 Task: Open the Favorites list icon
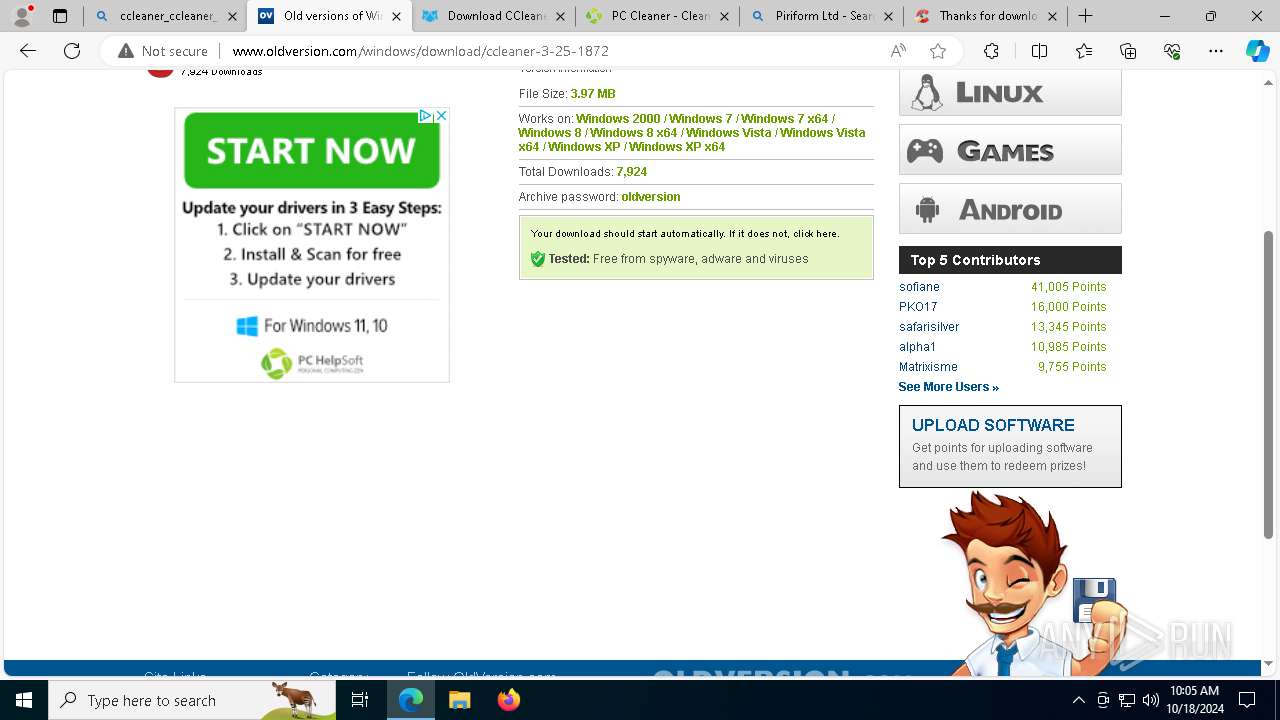click(x=1084, y=51)
